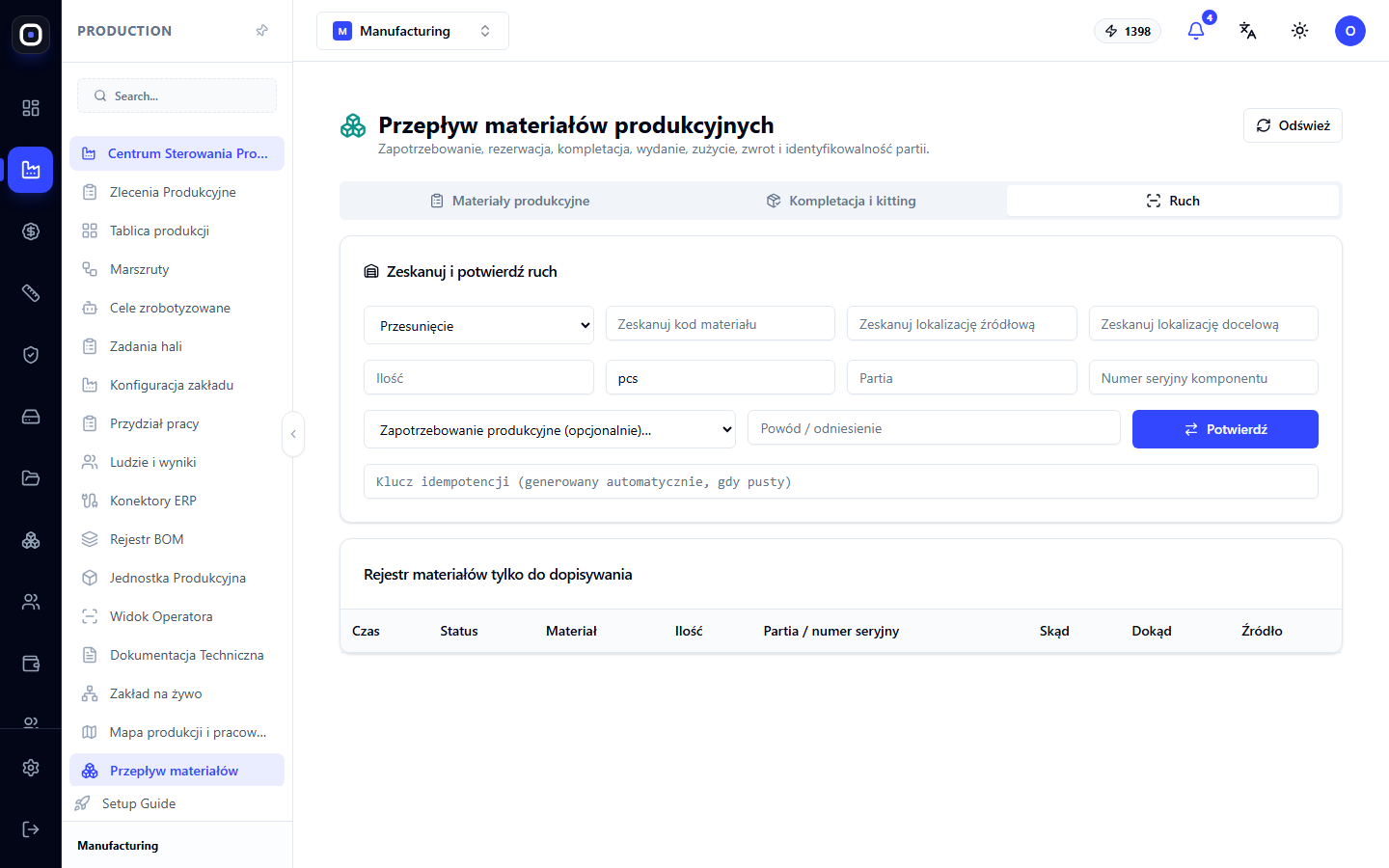This screenshot has height=868, width=1389.
Task: Select the production factory icon in left rail
Action: pos(31,170)
